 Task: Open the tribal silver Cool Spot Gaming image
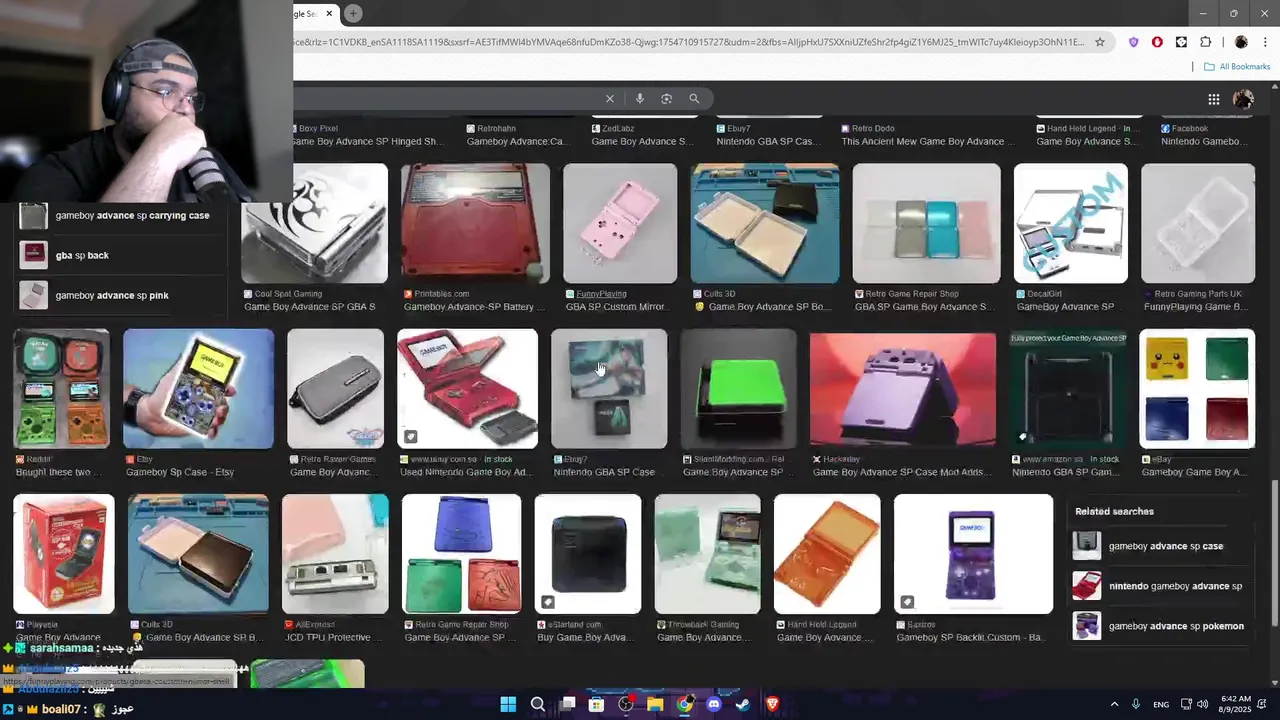314,224
